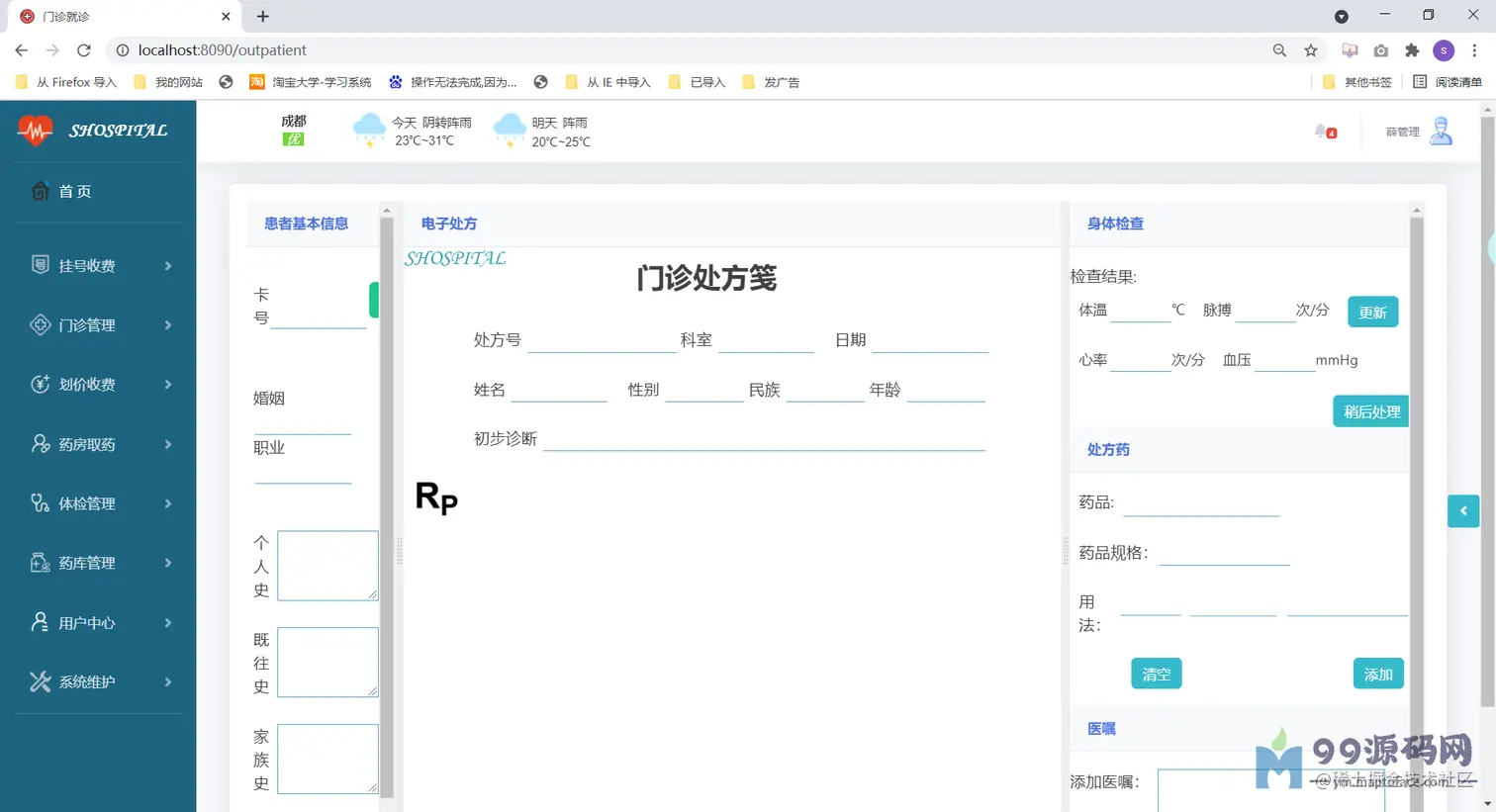Select the 身体检查 panel header
1496x812 pixels.
[1115, 224]
